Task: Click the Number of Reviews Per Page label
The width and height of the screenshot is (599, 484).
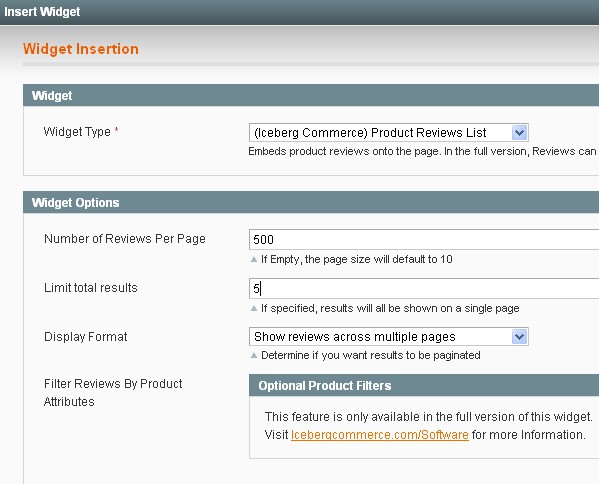Action: [x=125, y=239]
